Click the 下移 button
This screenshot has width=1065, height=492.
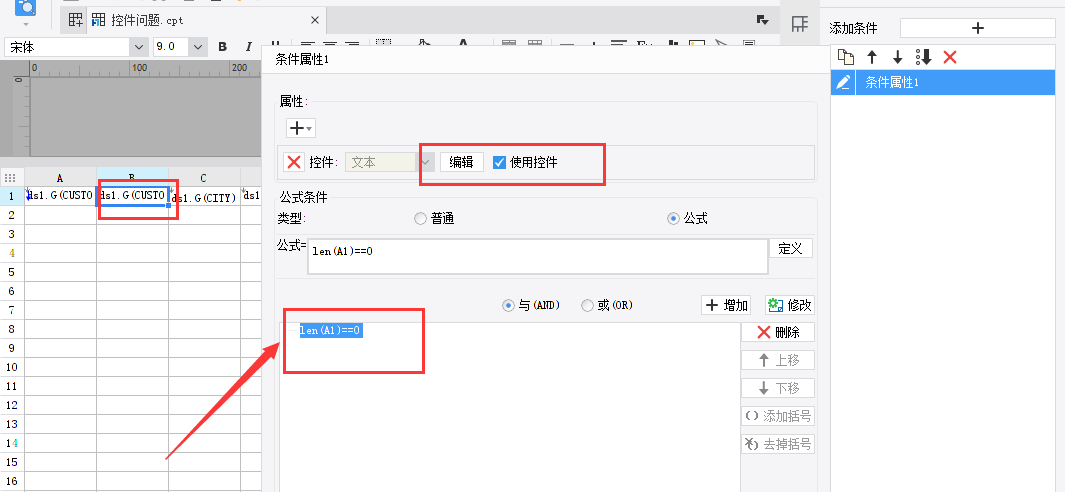pos(778,388)
